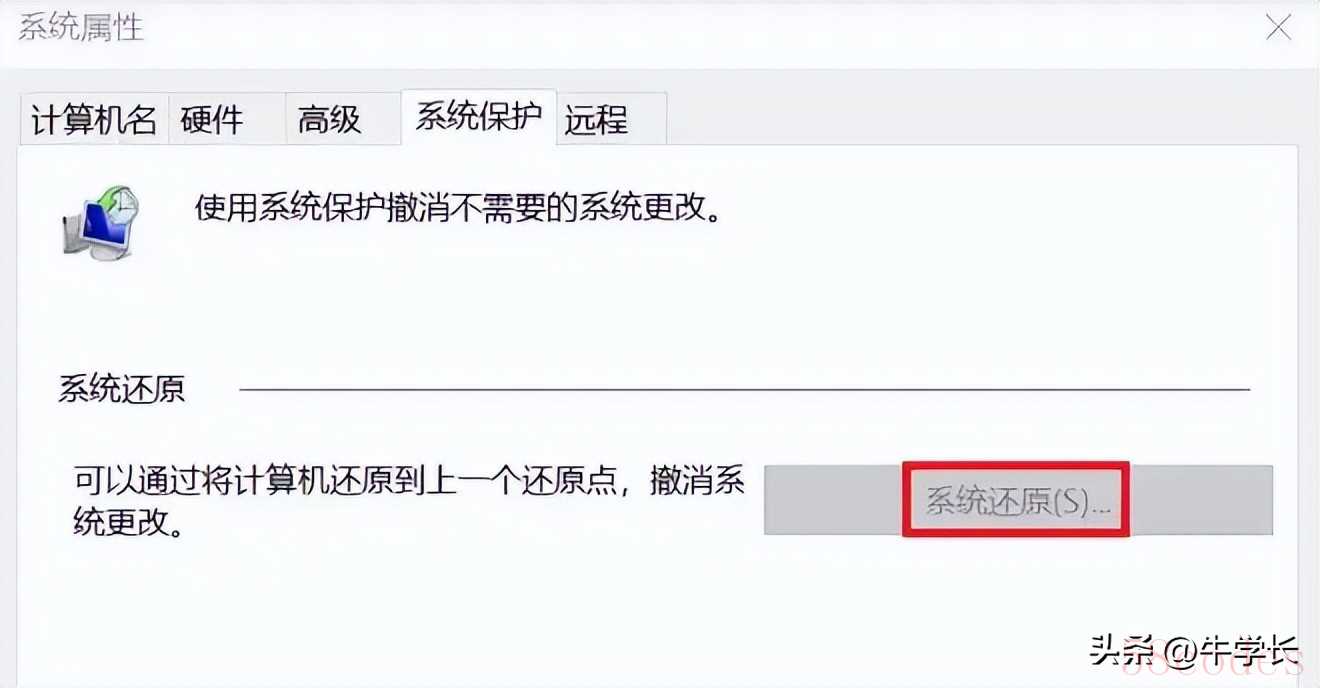The width and height of the screenshot is (1320, 688).
Task: Click the 统更改。 second line of text
Action: pos(130,523)
